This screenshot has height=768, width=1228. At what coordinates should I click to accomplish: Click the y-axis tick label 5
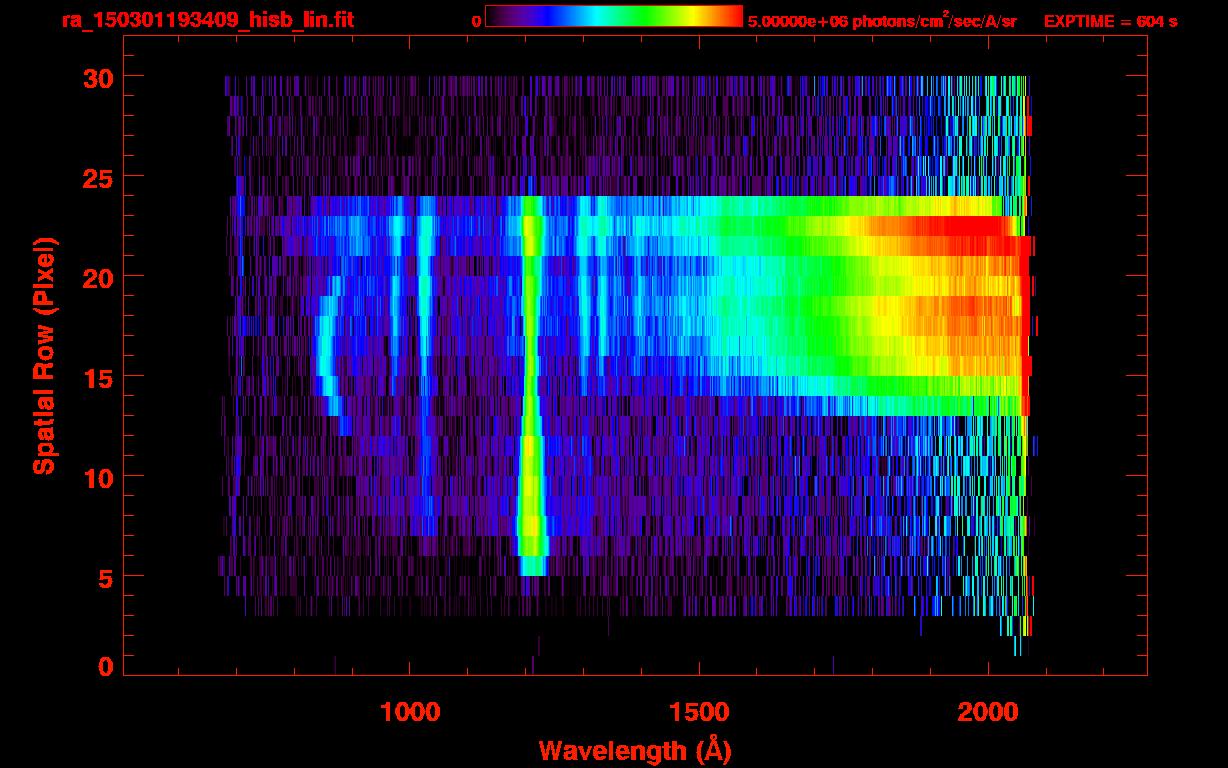tap(104, 577)
